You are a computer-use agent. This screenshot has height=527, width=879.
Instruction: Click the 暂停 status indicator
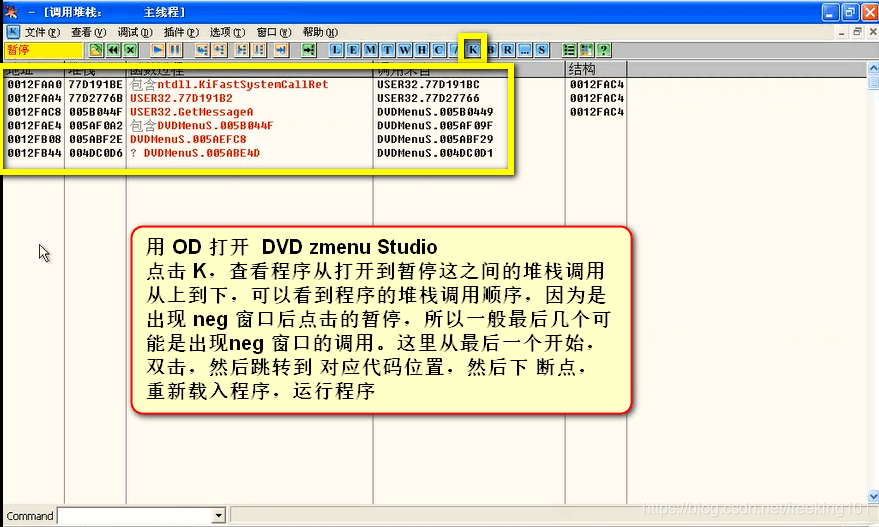pyautogui.click(x=44, y=50)
